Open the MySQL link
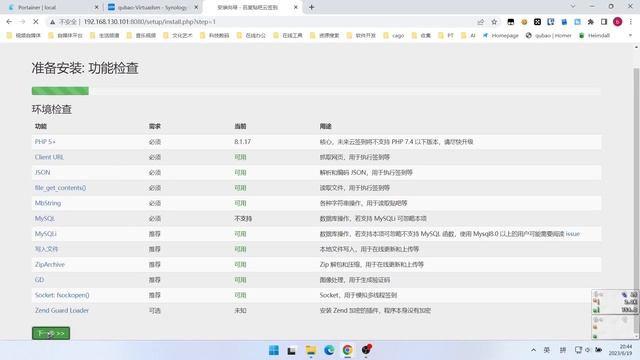 (x=44, y=218)
